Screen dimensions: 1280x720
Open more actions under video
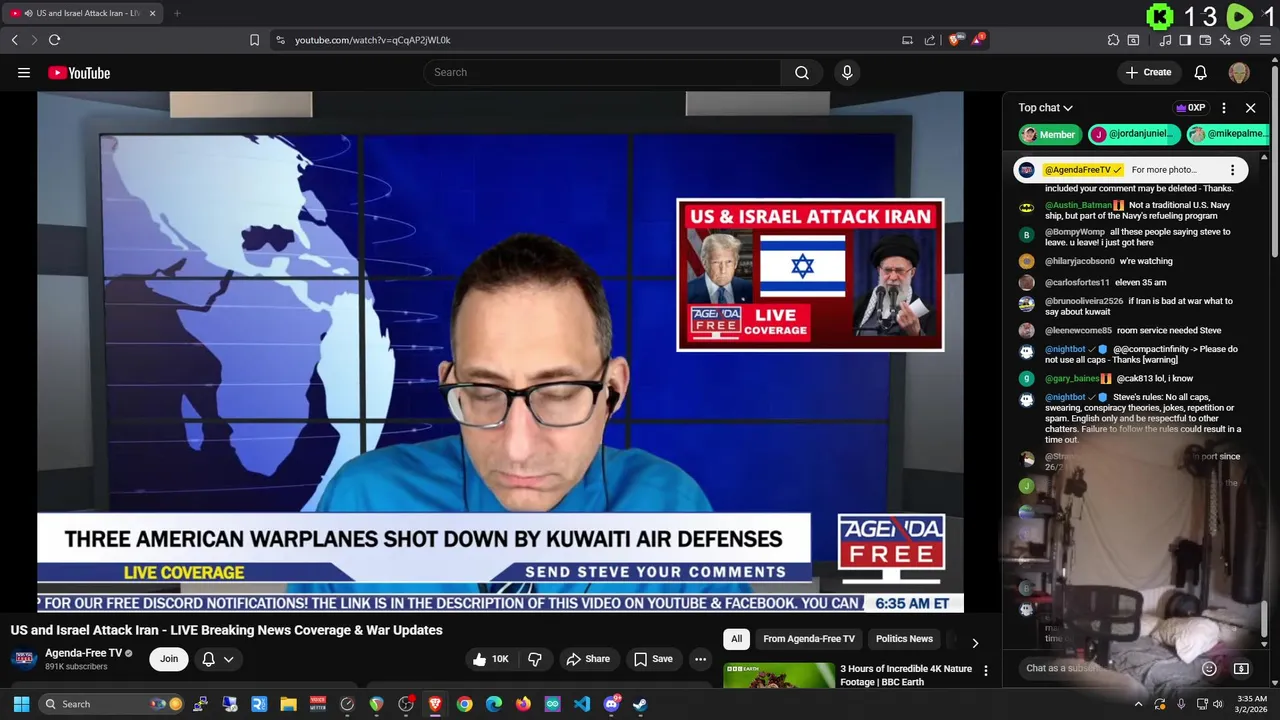[700, 659]
